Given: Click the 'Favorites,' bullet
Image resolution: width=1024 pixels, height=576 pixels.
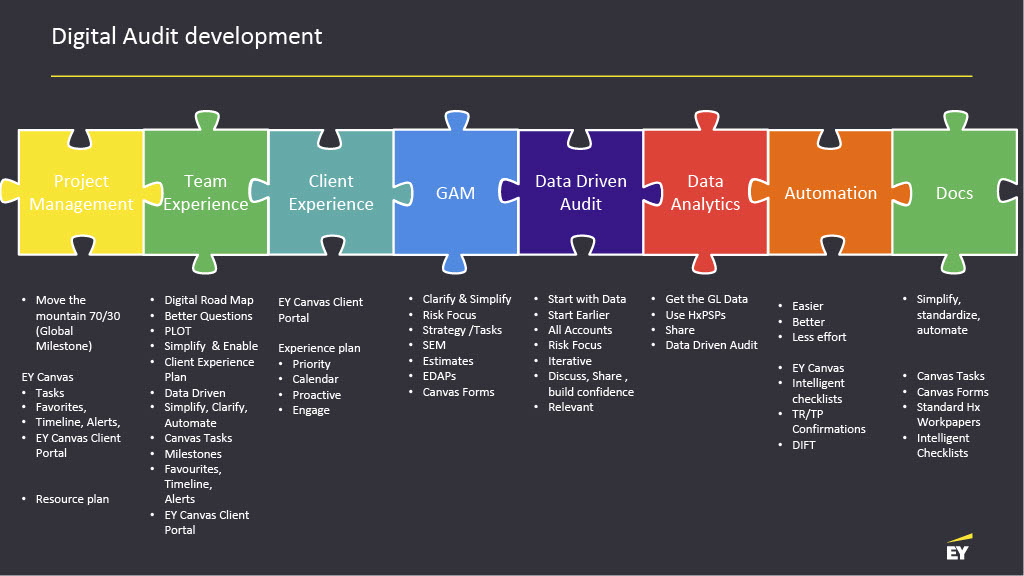Looking at the screenshot, I should coord(61,407).
